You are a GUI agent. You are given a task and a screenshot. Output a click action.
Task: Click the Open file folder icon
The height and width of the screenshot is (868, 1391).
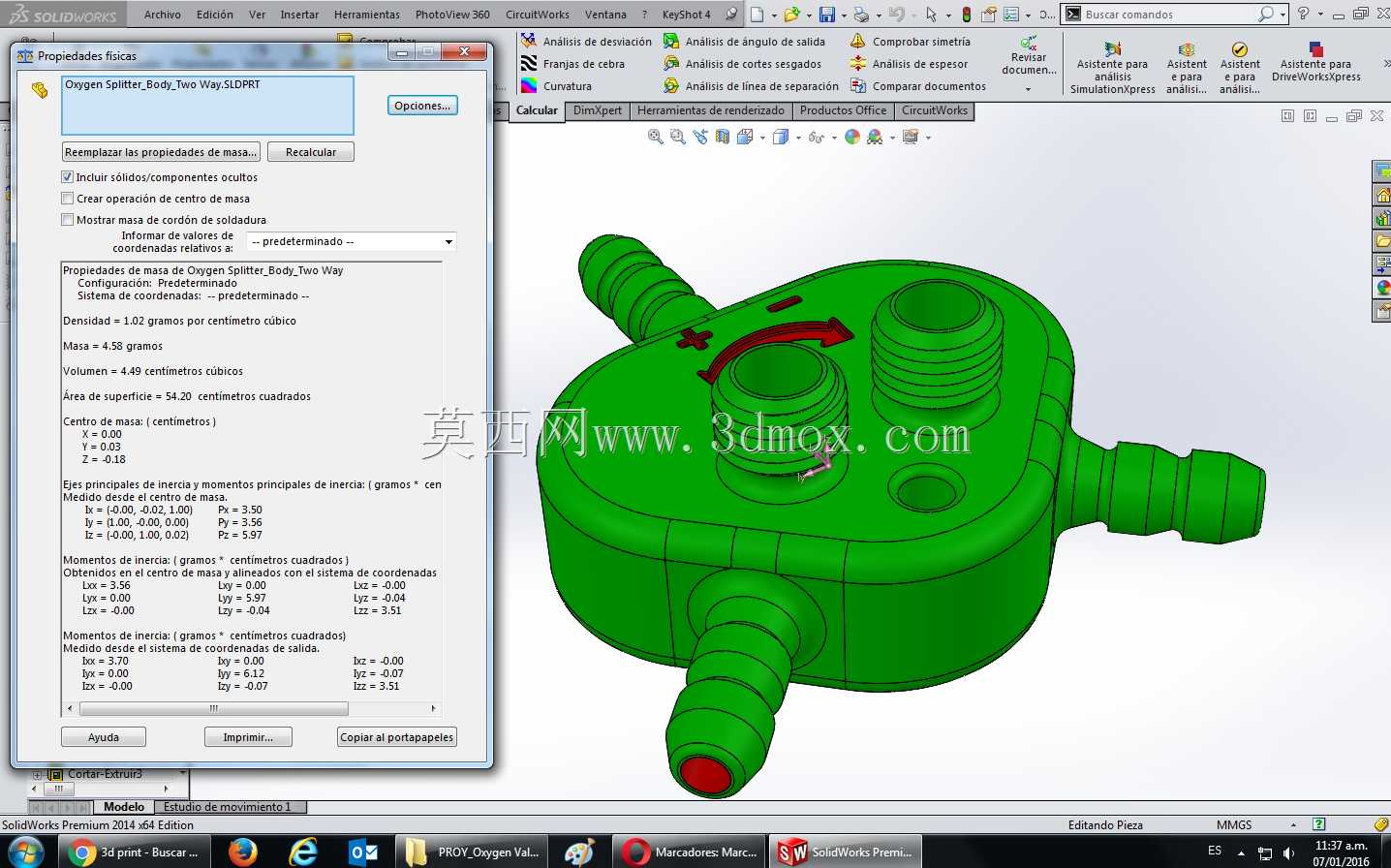792,15
